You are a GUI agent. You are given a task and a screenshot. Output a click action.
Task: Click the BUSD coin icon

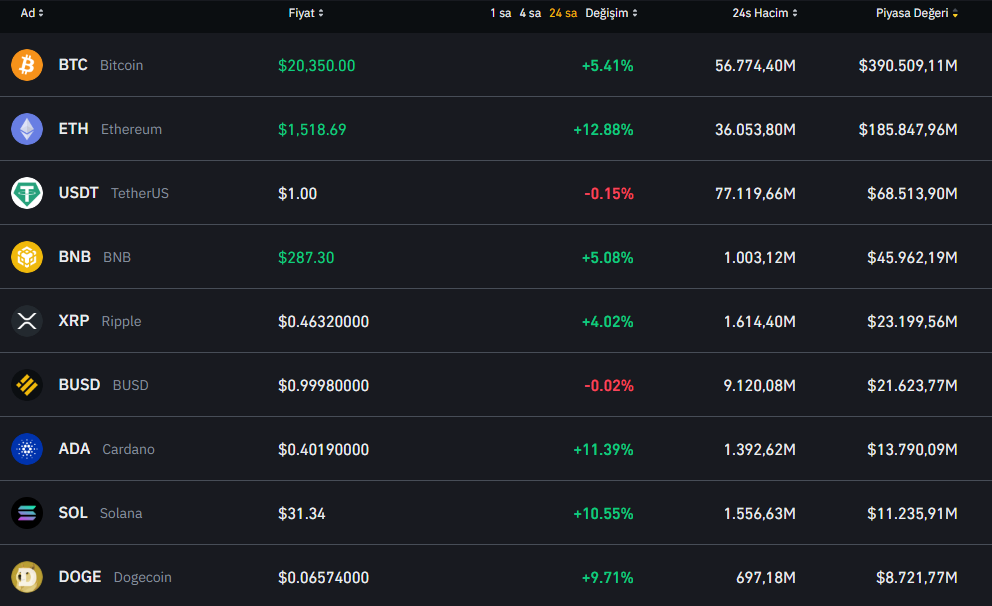27,385
